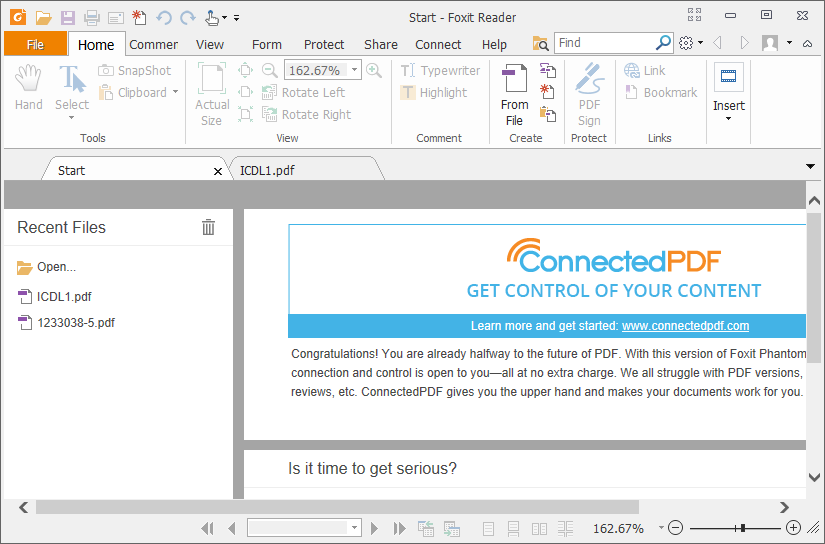Go to the last page in status bar
This screenshot has width=825, height=544.
pyautogui.click(x=399, y=528)
